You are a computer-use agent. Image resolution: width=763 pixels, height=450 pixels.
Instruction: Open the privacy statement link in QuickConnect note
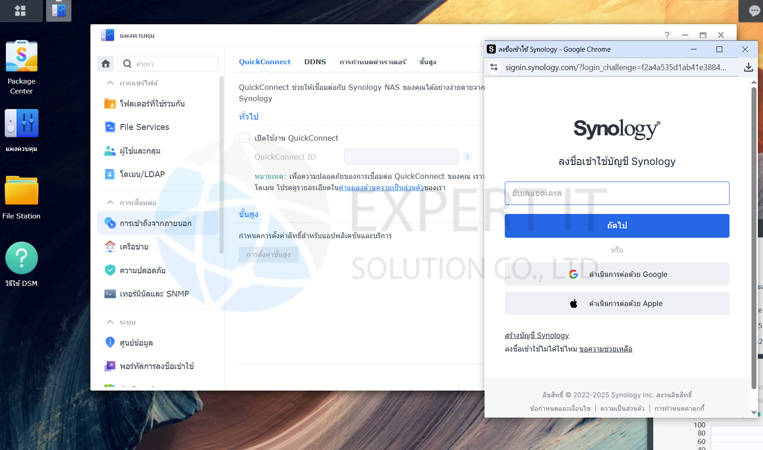click(x=381, y=187)
